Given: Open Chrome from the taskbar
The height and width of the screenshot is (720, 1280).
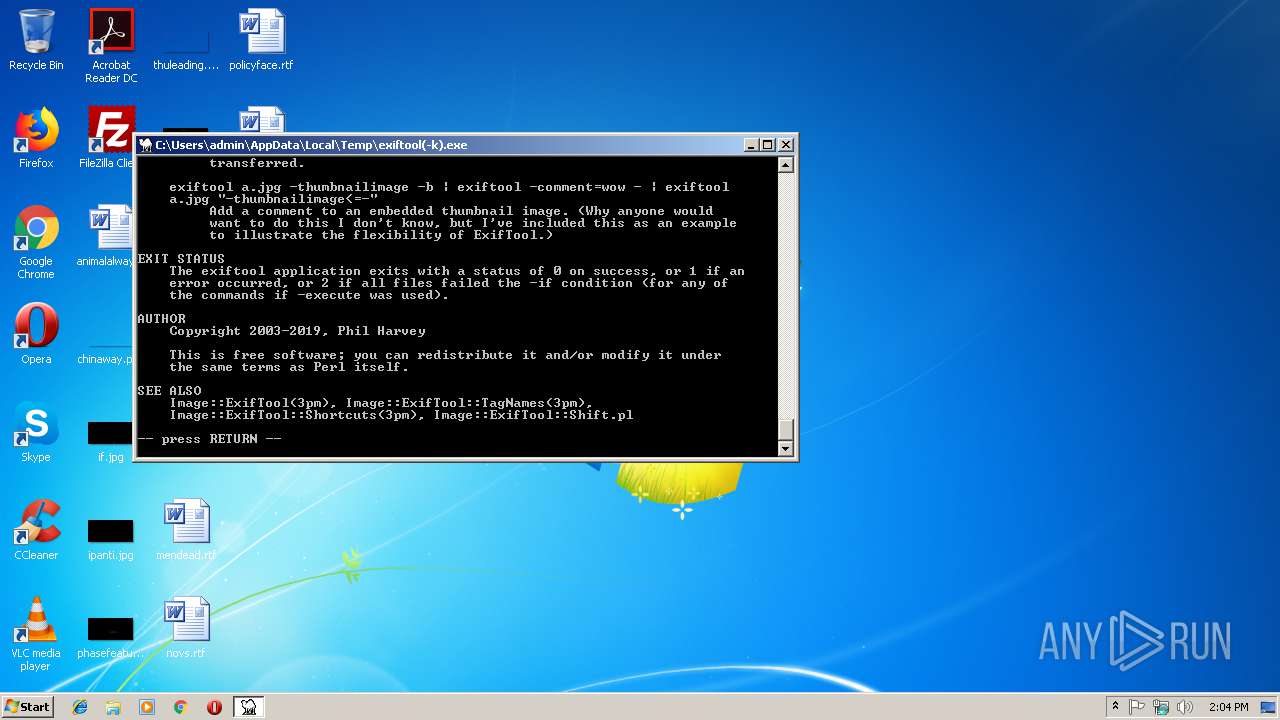Looking at the screenshot, I should point(181,707).
